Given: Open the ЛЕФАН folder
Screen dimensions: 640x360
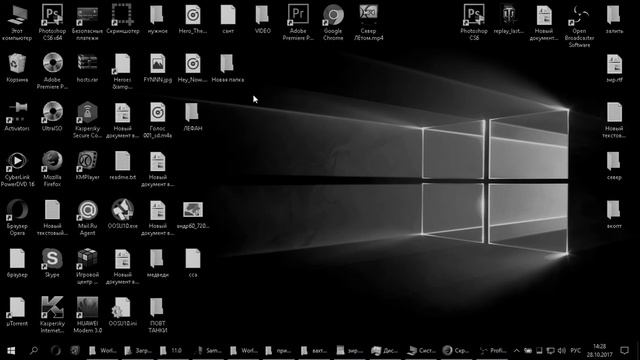Looking at the screenshot, I should pos(193,117).
